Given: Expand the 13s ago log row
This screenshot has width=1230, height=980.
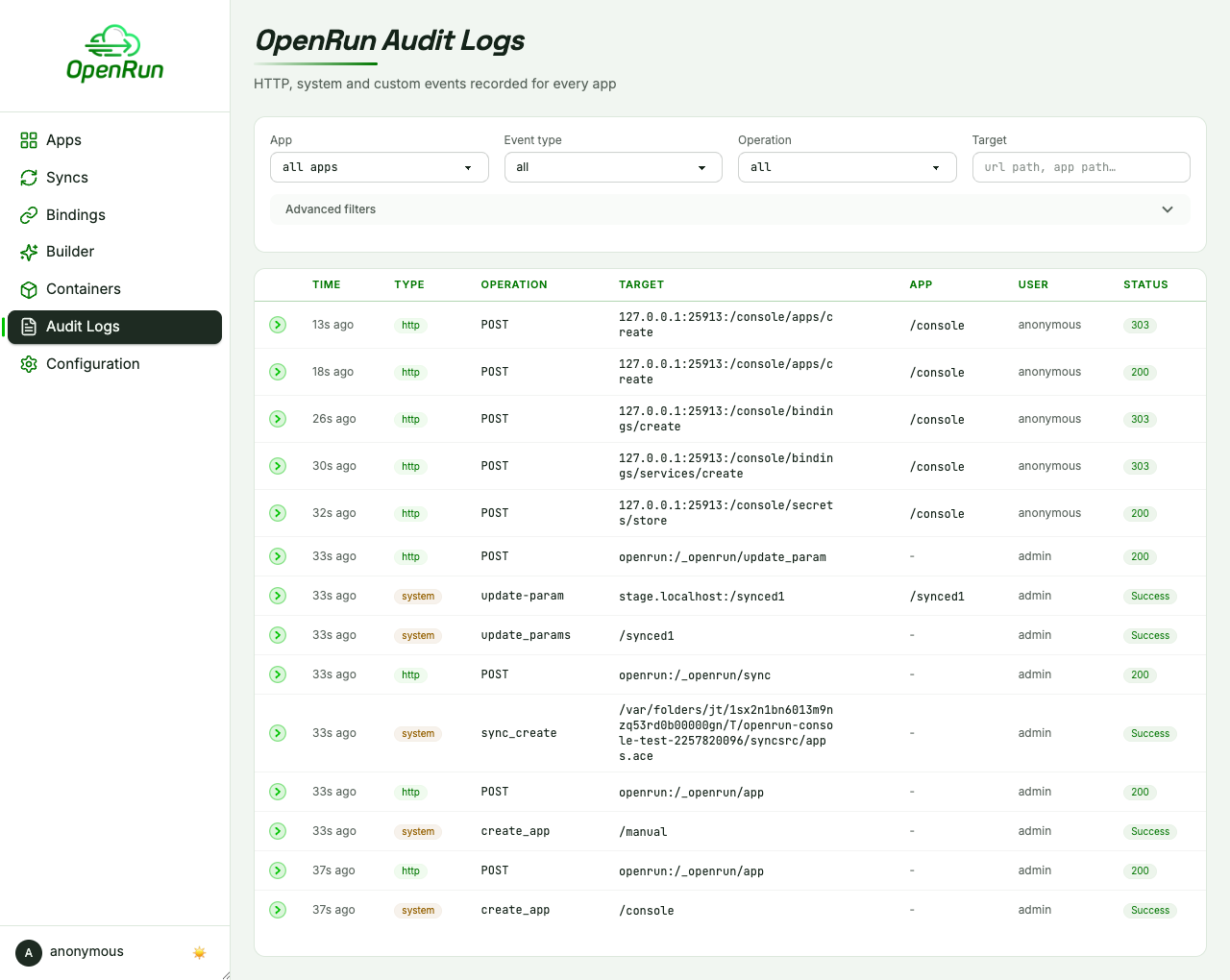Looking at the screenshot, I should point(278,325).
